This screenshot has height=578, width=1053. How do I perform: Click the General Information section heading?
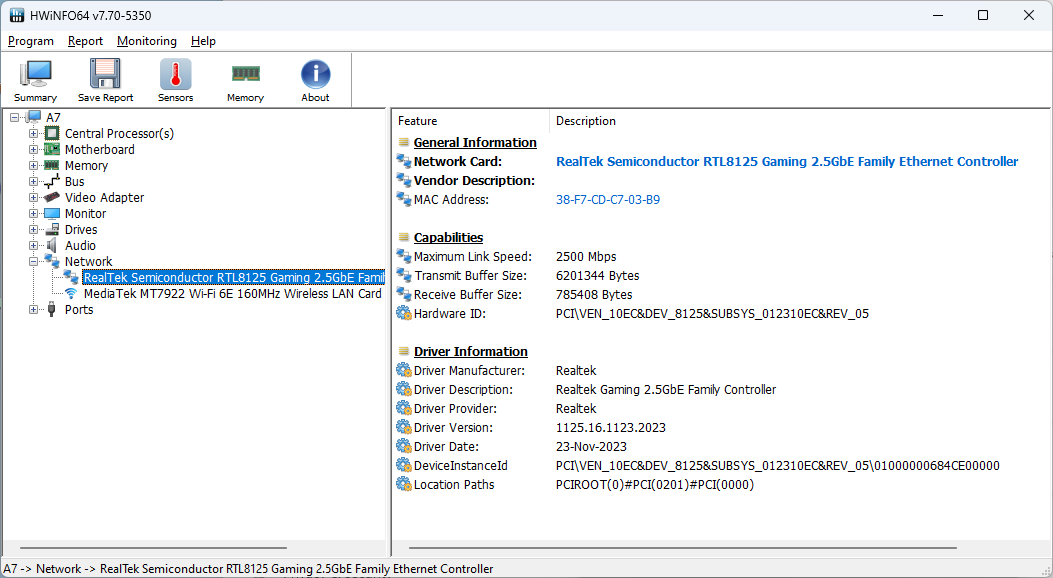pos(475,142)
